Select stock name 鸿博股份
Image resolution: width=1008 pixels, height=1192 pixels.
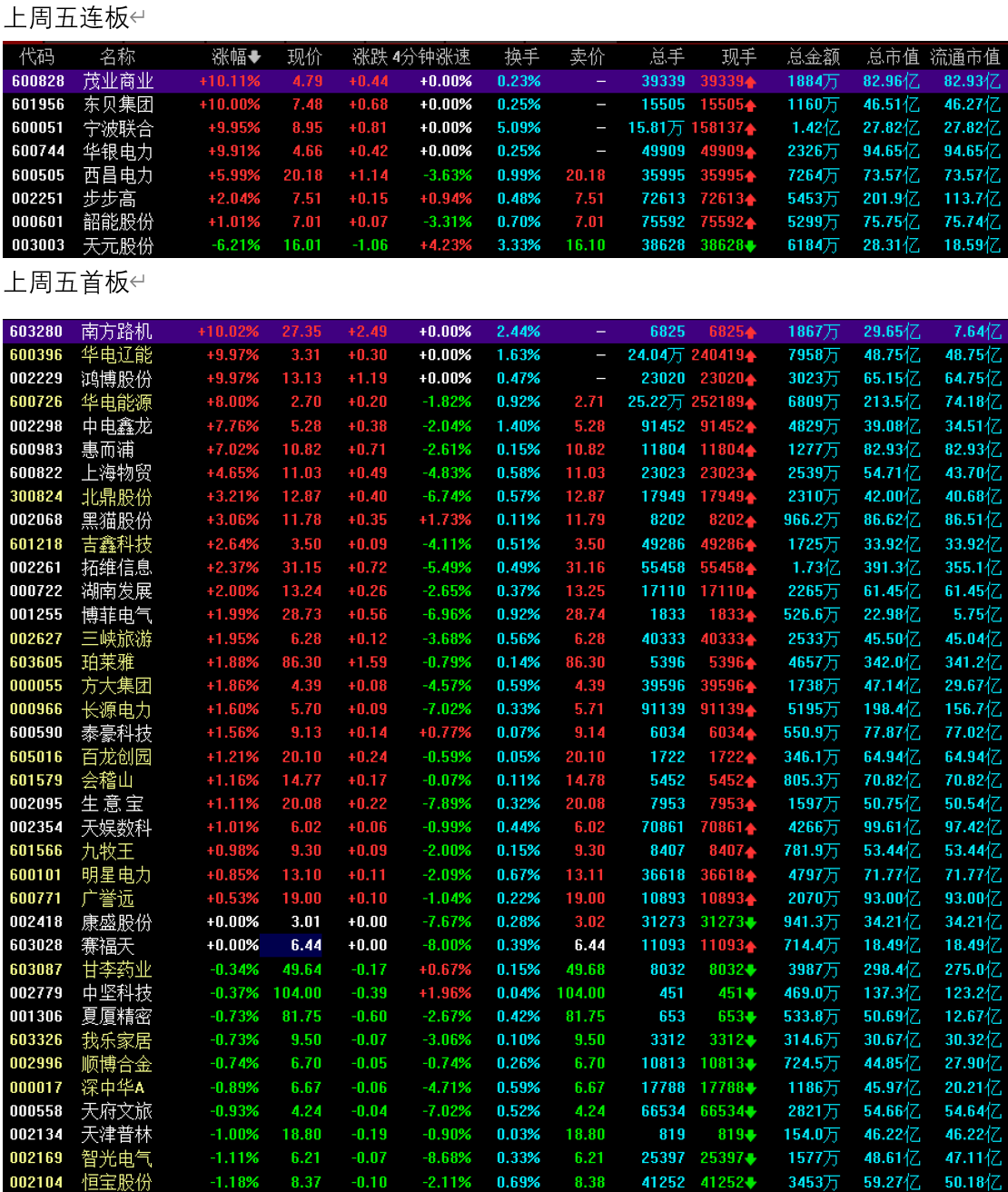click(117, 379)
